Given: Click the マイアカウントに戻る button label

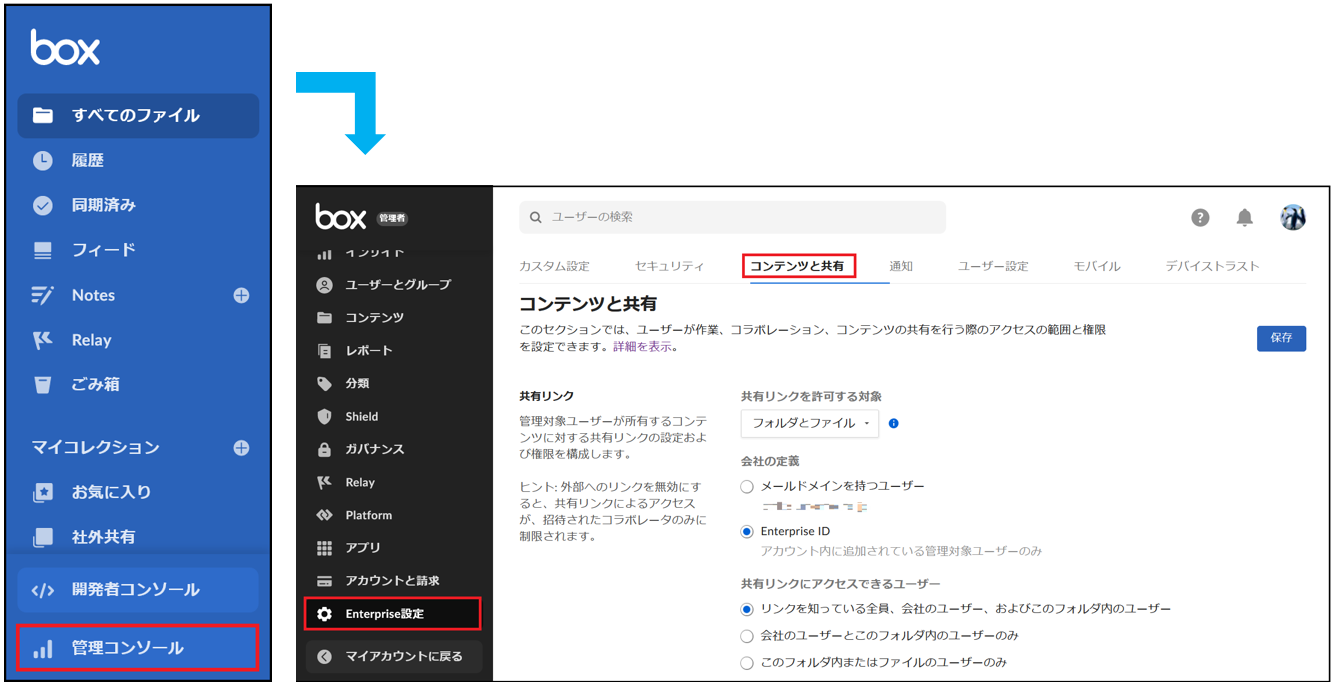Looking at the screenshot, I should [x=404, y=657].
